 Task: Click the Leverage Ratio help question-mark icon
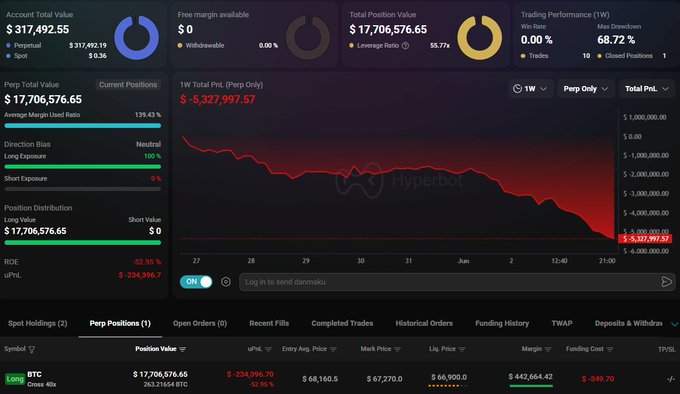tap(405, 46)
